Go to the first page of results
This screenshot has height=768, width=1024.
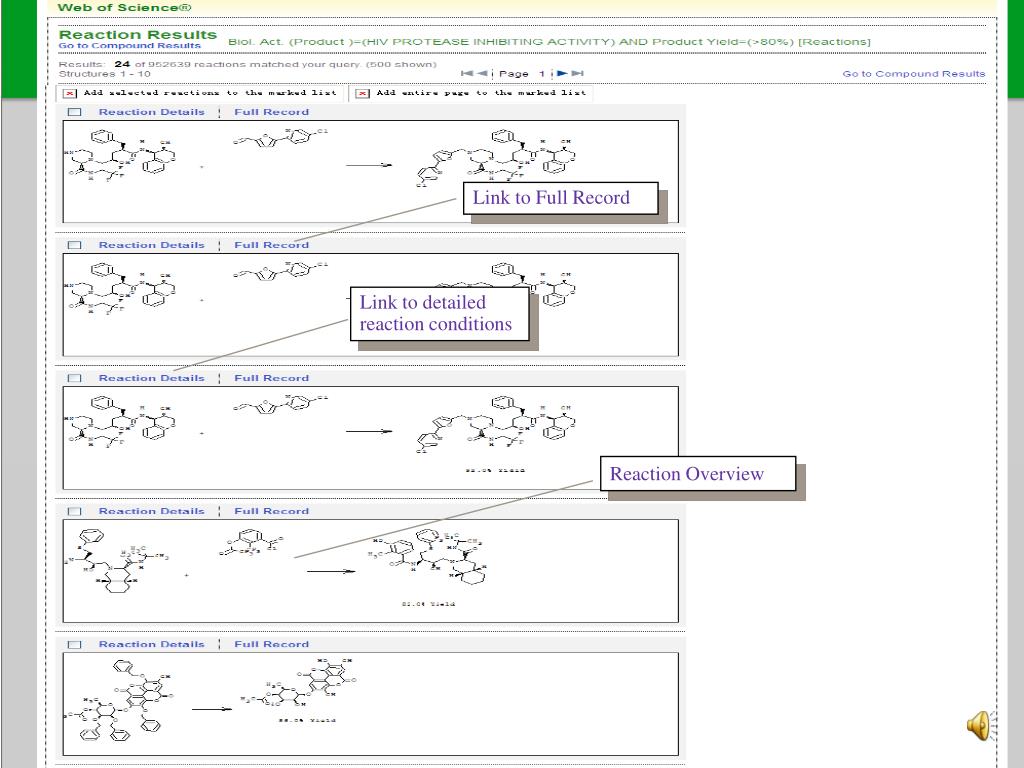click(466, 73)
